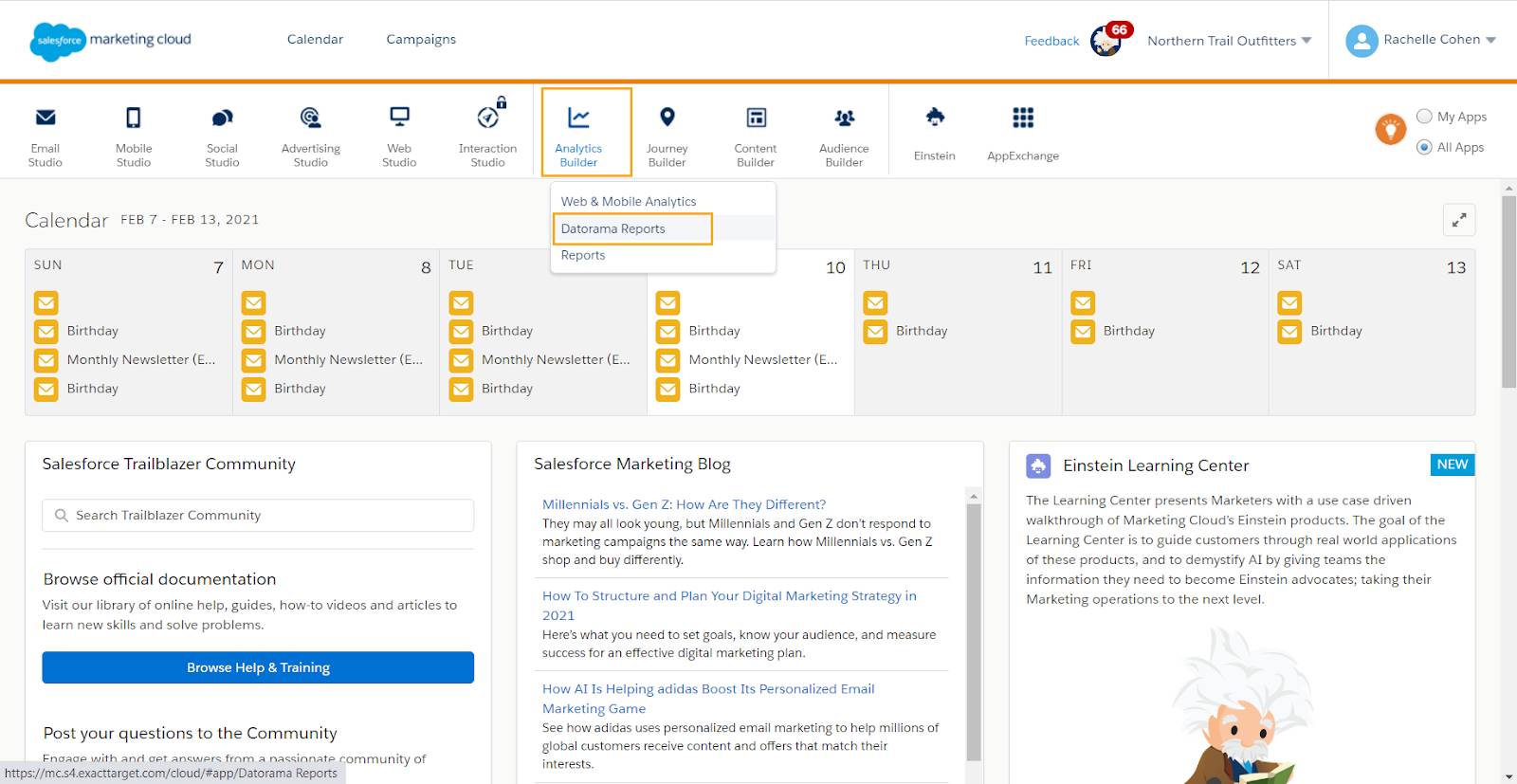
Task: Open Calendar in top navigation
Action: (x=315, y=39)
